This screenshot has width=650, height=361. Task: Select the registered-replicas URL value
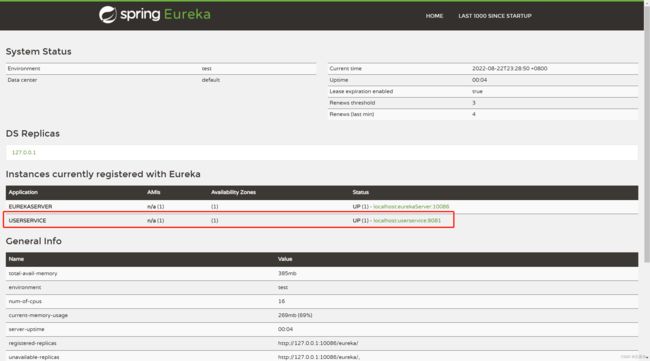point(318,343)
